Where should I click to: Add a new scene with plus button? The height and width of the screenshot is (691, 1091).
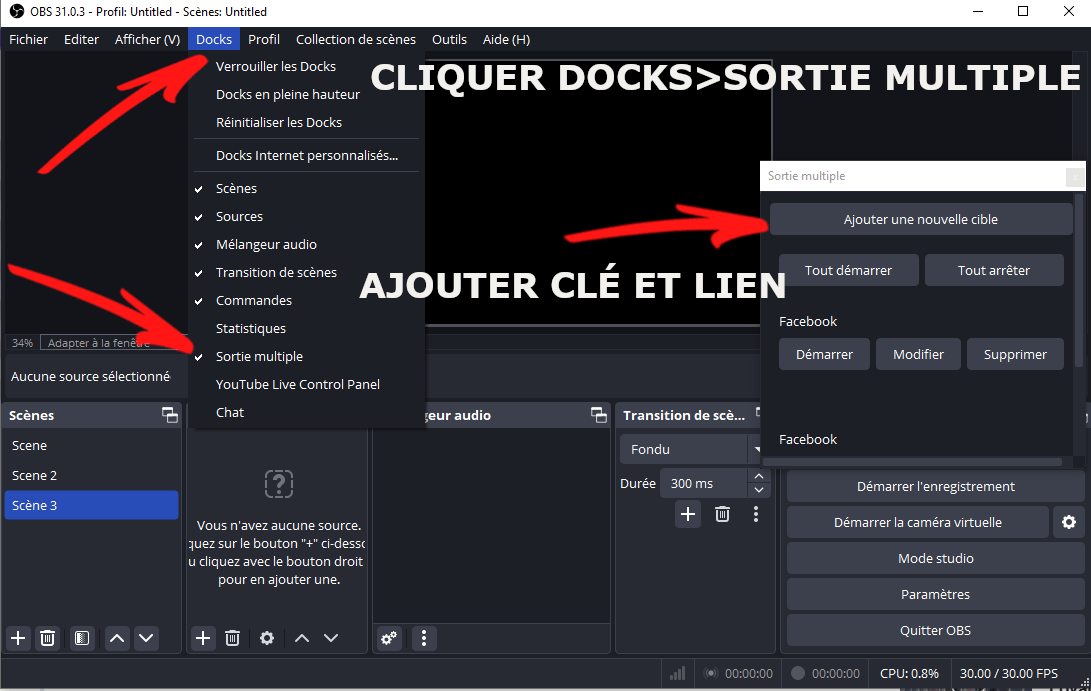coord(18,638)
